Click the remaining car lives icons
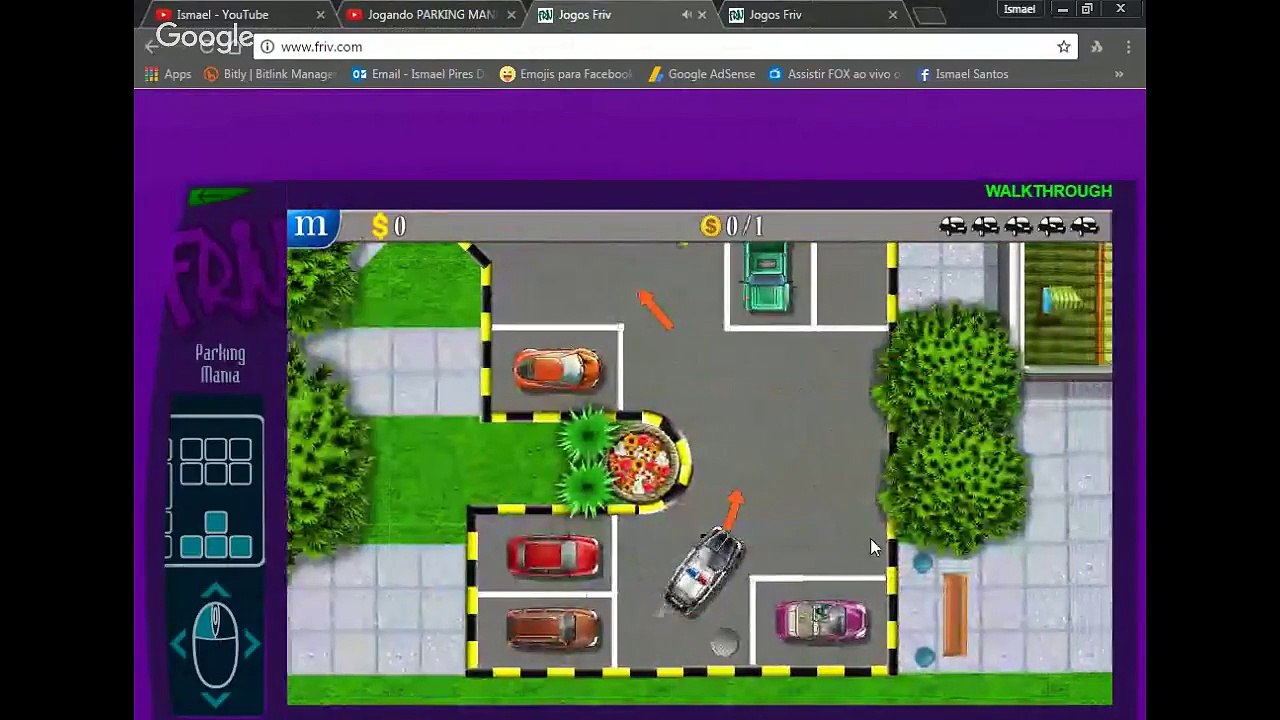 pyautogui.click(x=1018, y=226)
